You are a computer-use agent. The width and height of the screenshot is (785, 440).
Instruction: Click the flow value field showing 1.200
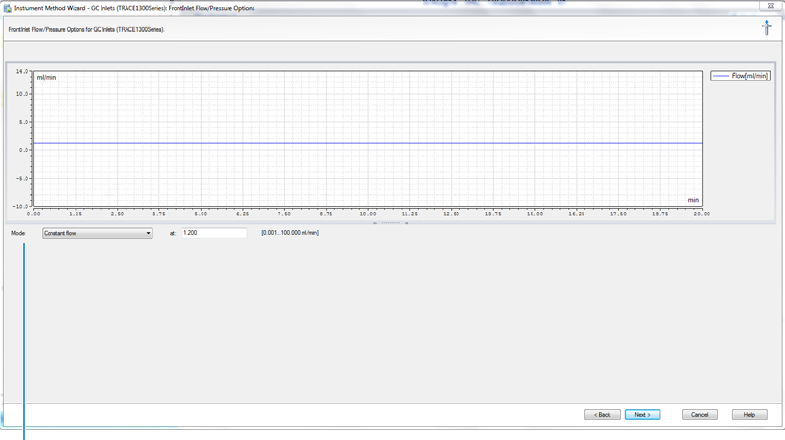click(x=214, y=233)
